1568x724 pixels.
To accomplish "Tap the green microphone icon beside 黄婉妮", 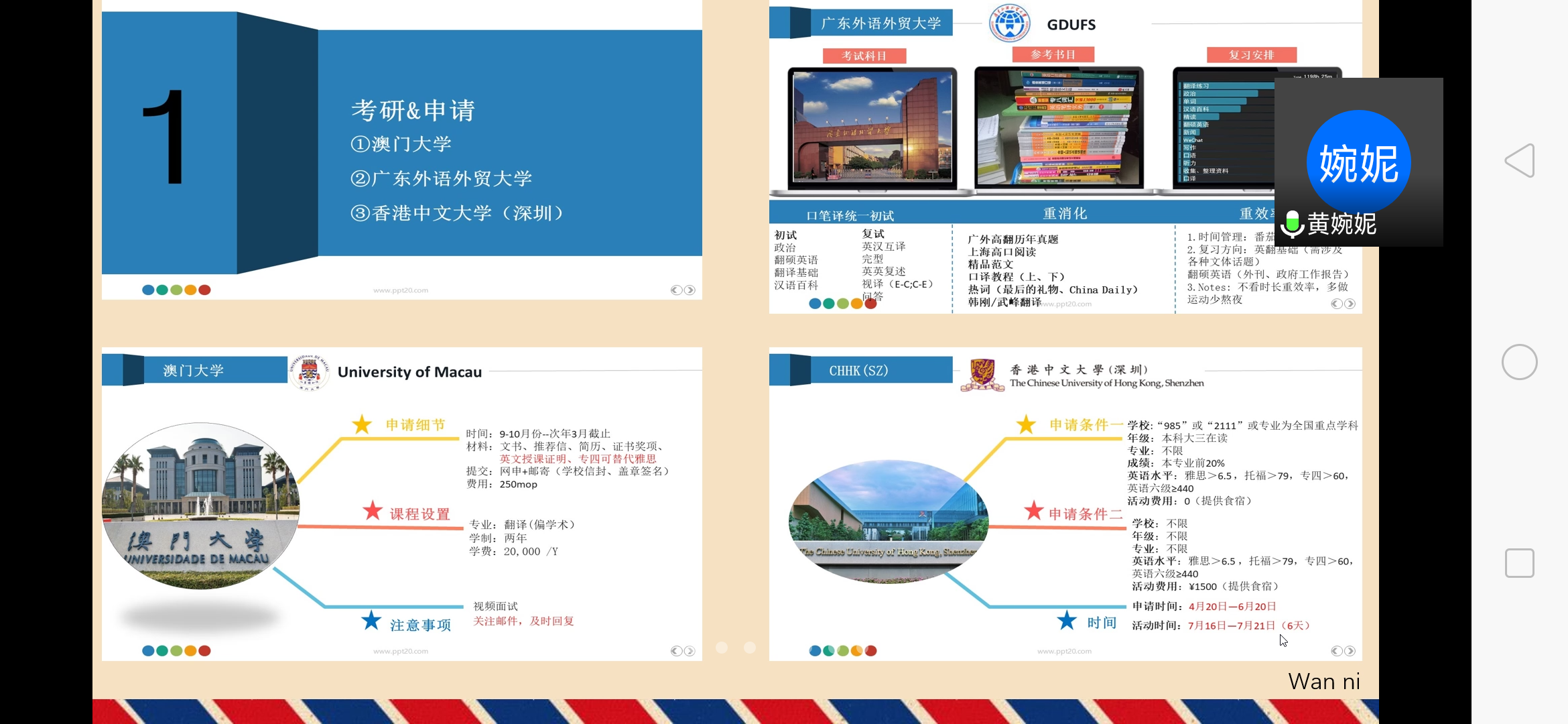I will coord(1292,224).
